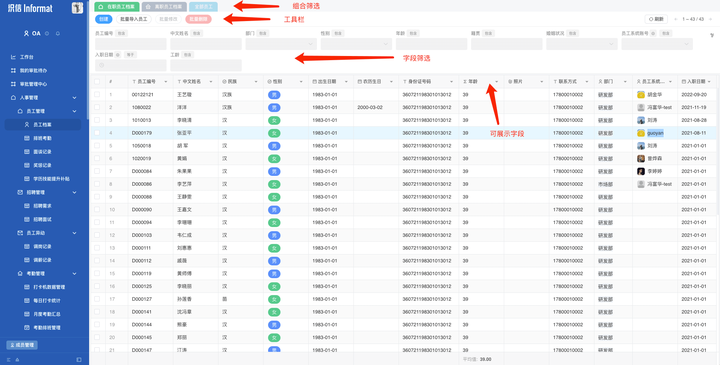
Task: Open the 婚姻状况 filter dropdown
Action: (582, 44)
